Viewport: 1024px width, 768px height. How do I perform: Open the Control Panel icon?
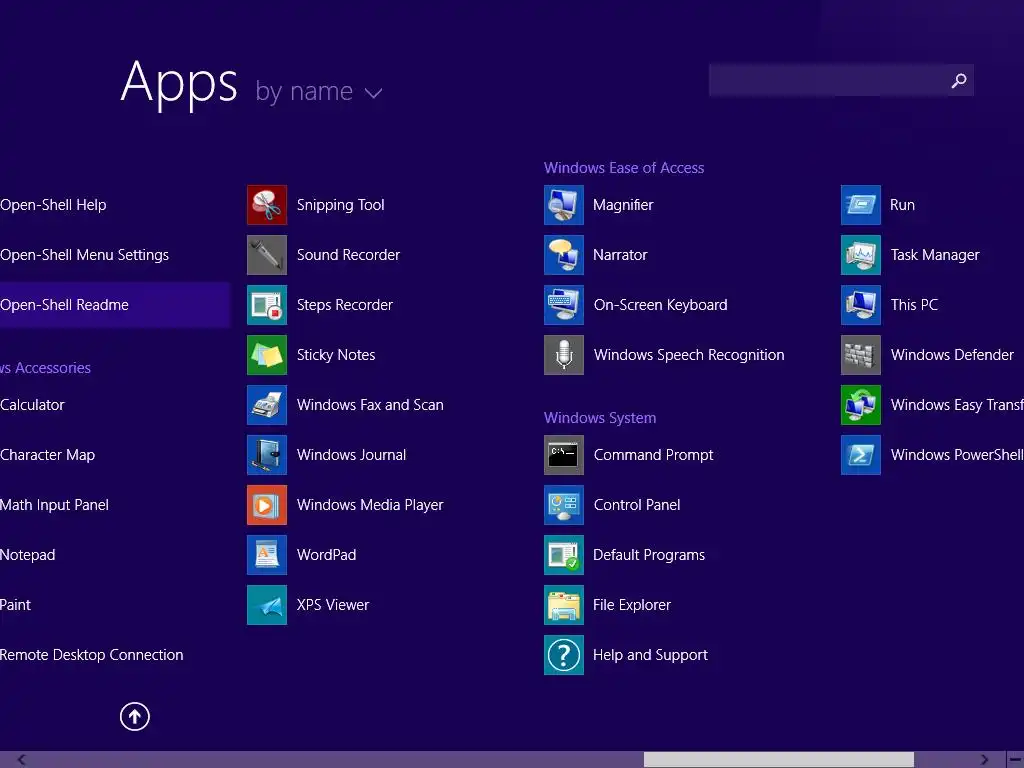564,505
